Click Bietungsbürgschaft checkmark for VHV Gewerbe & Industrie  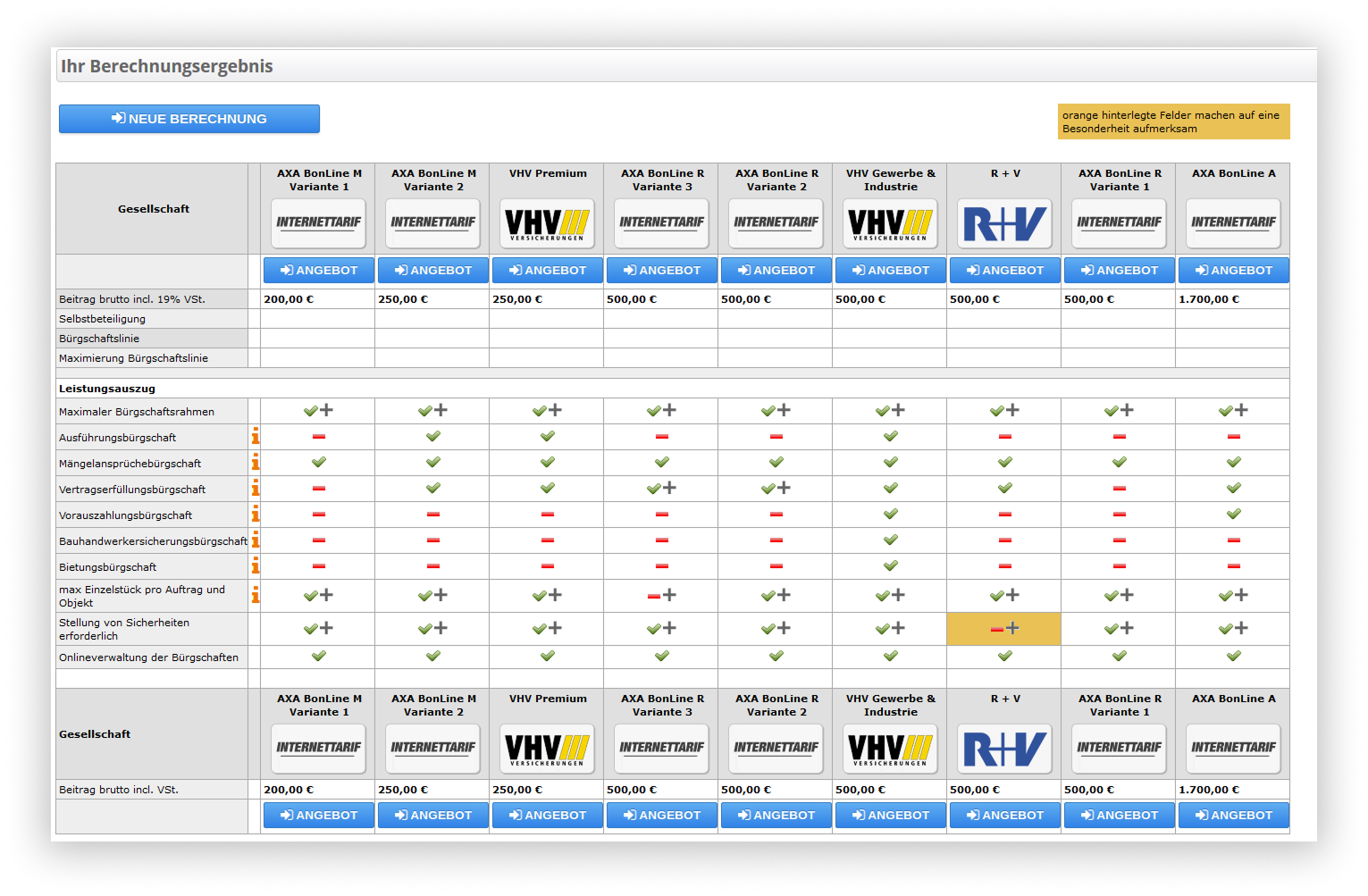pyautogui.click(x=891, y=565)
